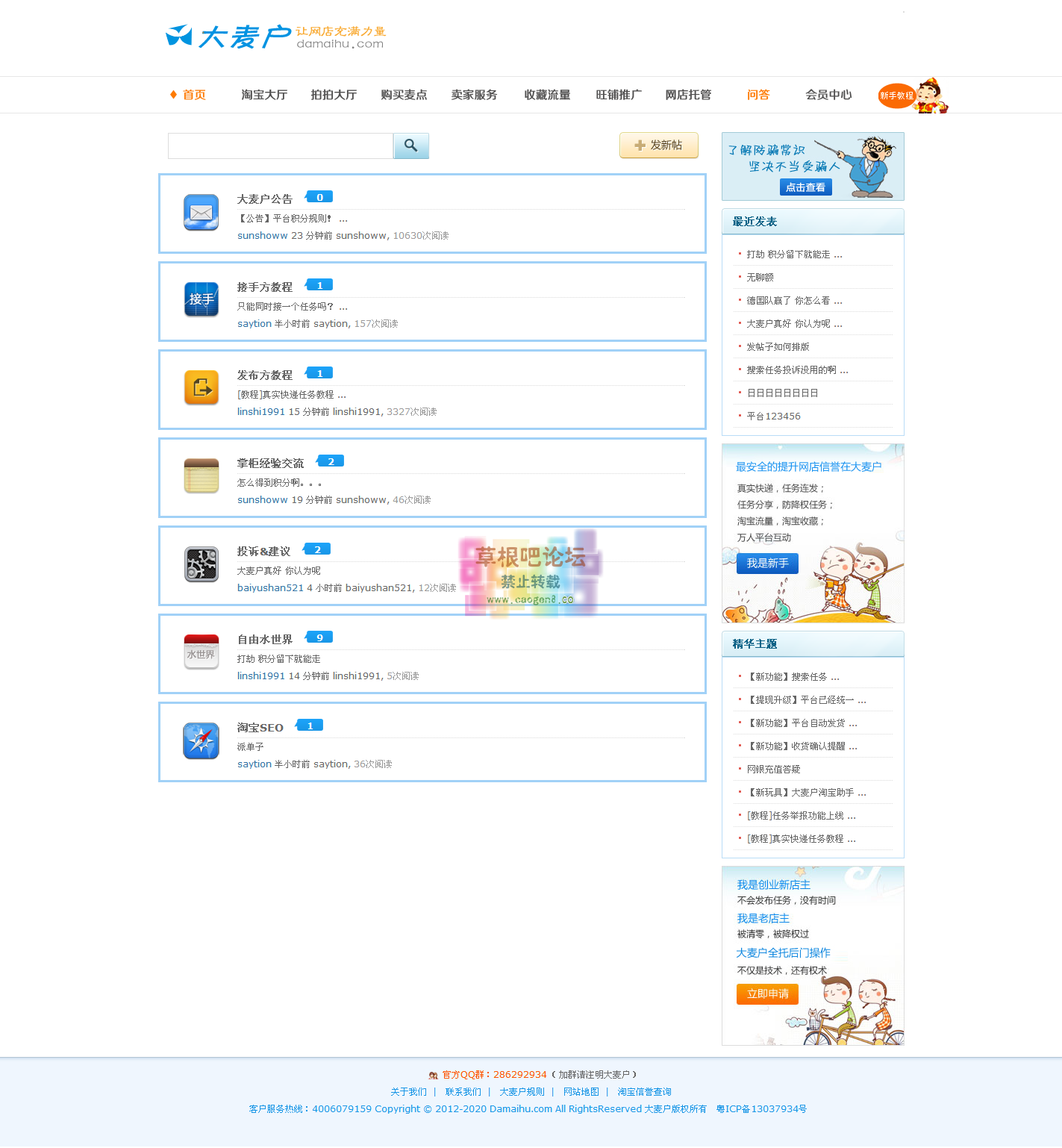
Task: Open the 淘宝大厅 menu item
Action: point(264,95)
